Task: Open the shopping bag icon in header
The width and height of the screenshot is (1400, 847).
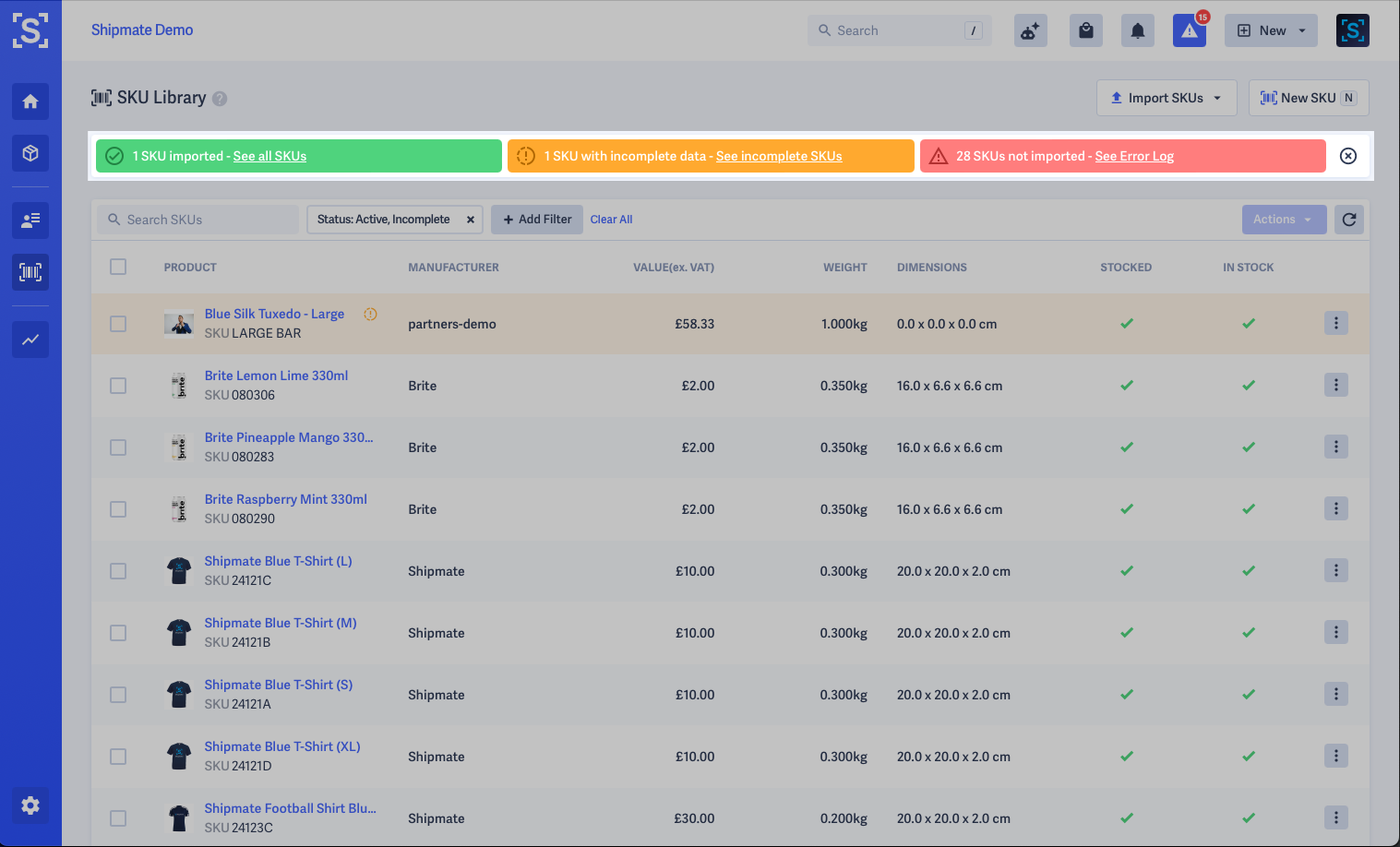Action: (x=1086, y=30)
